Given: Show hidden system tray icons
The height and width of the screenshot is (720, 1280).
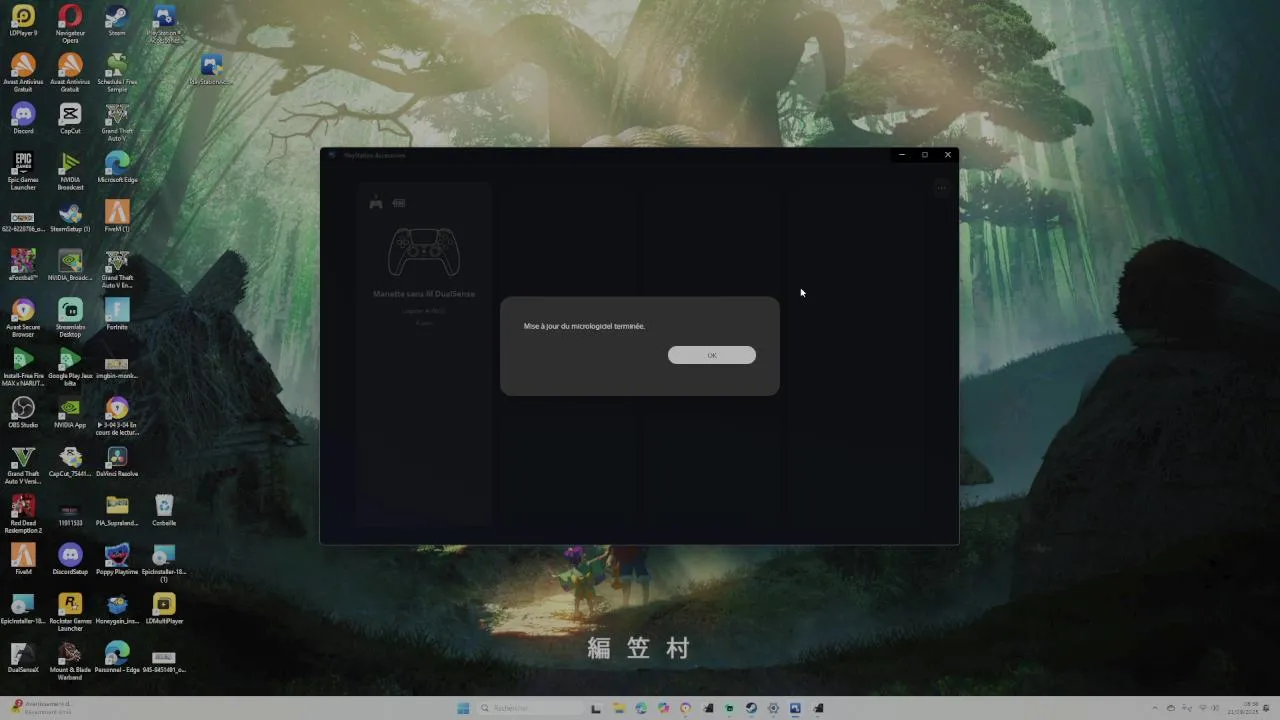Looking at the screenshot, I should [1156, 708].
